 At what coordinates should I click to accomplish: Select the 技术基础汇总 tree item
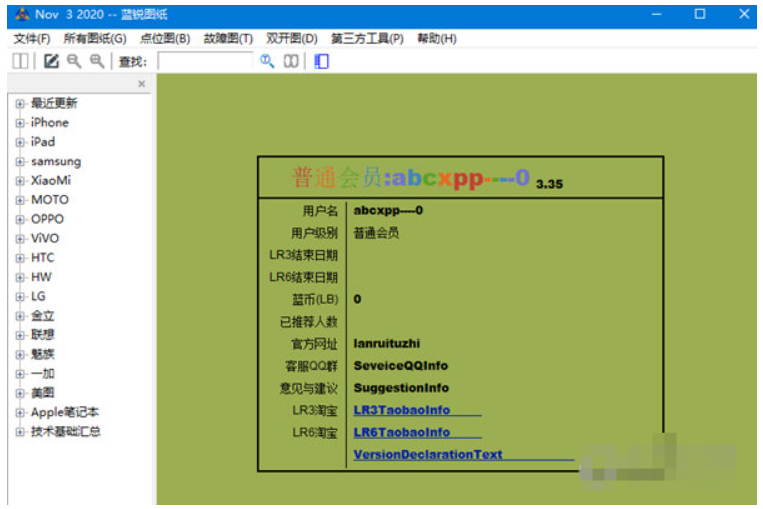point(66,432)
